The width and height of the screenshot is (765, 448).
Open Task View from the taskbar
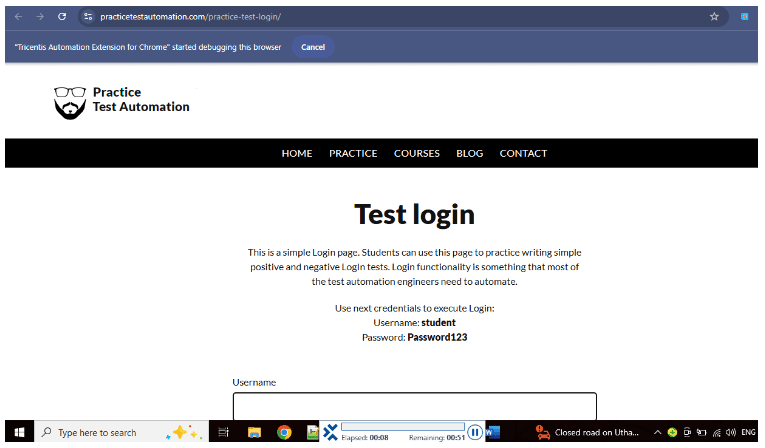point(224,433)
